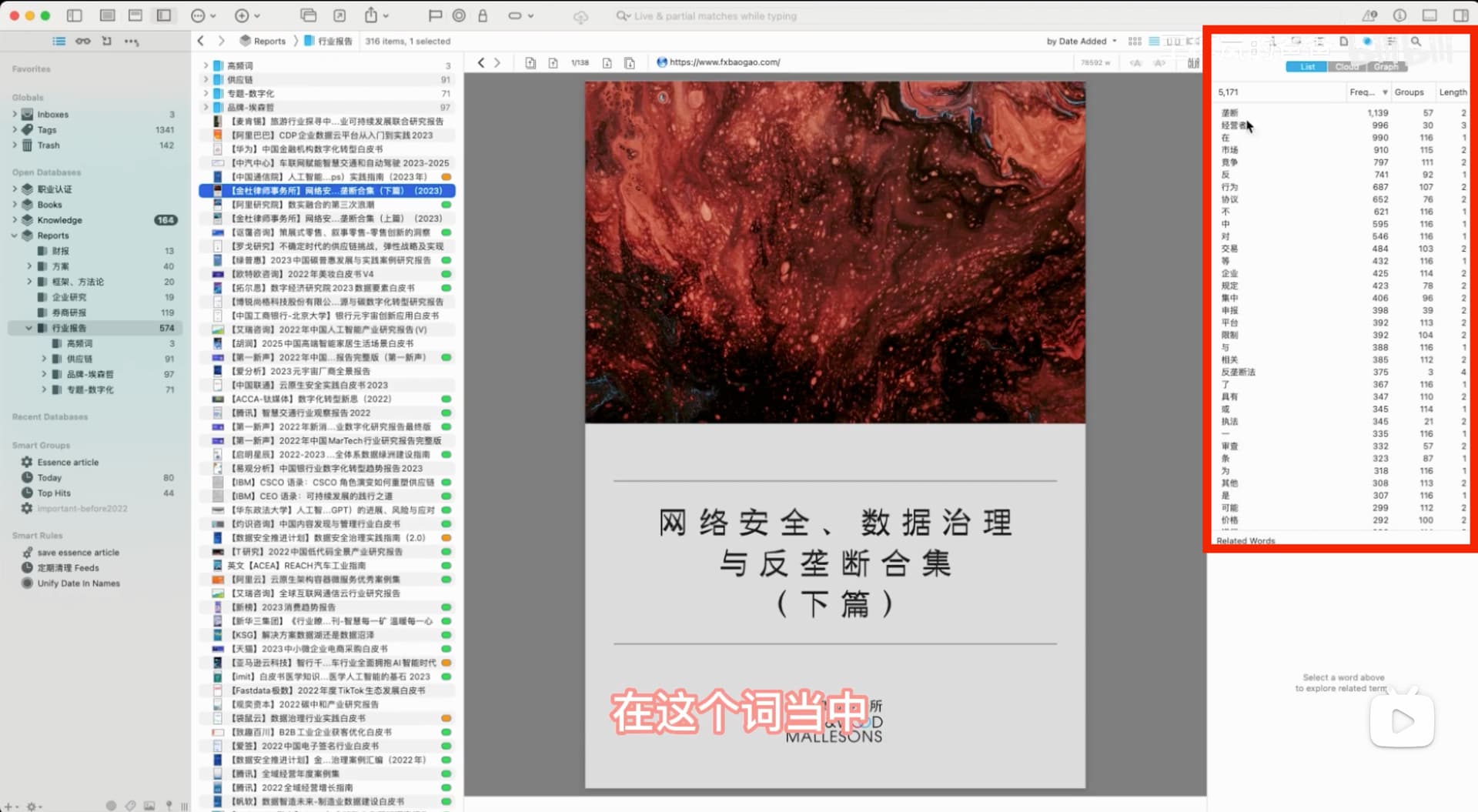Open the reading list glasses icon
The image size is (1478, 812).
(x=82, y=41)
